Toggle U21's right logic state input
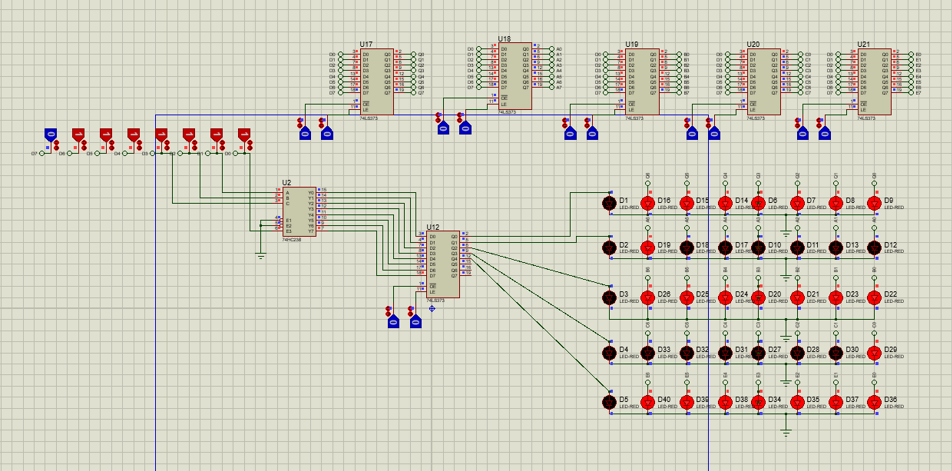The width and height of the screenshot is (952, 471). (x=826, y=131)
